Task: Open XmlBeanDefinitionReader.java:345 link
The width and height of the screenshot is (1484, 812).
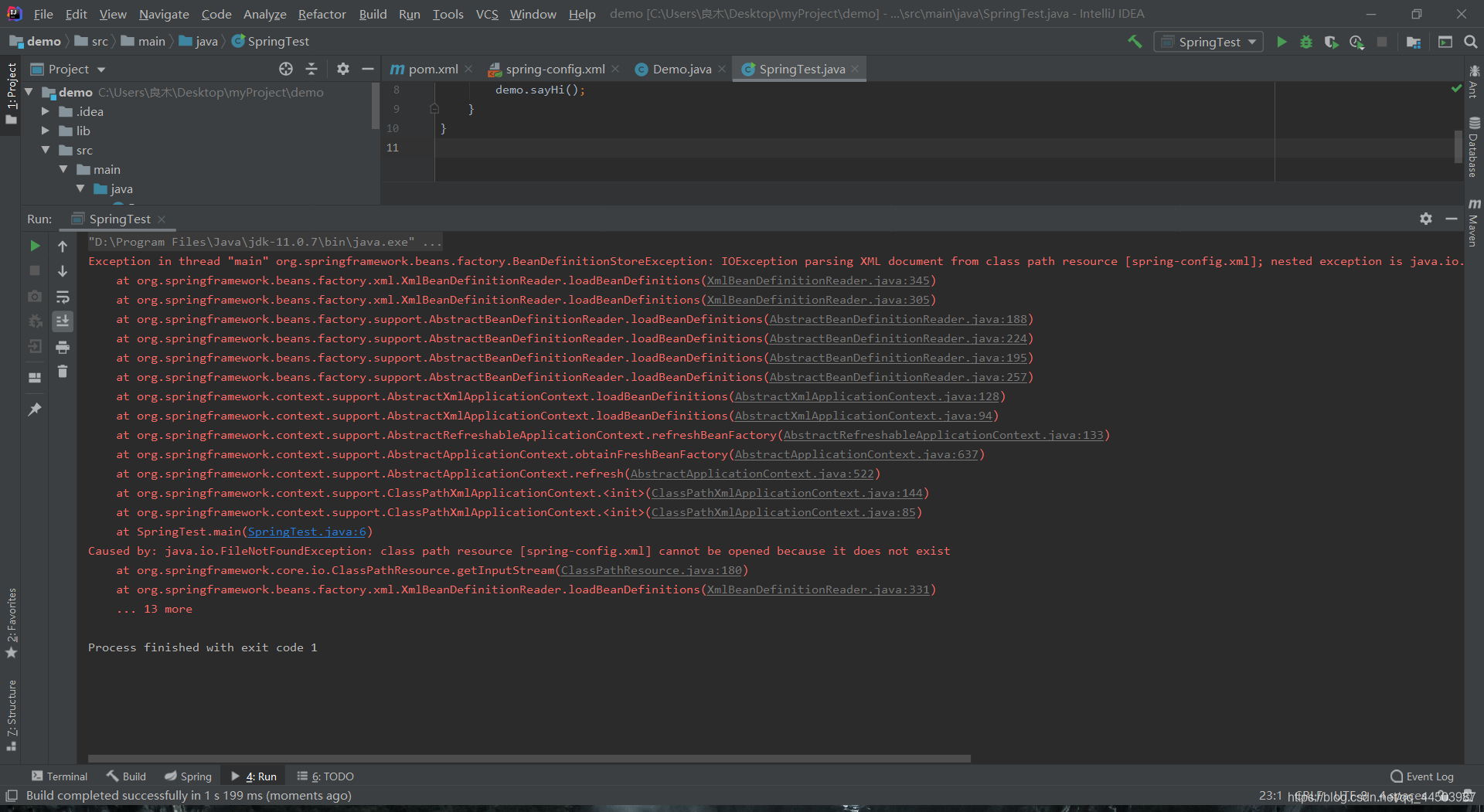Action: (x=819, y=280)
